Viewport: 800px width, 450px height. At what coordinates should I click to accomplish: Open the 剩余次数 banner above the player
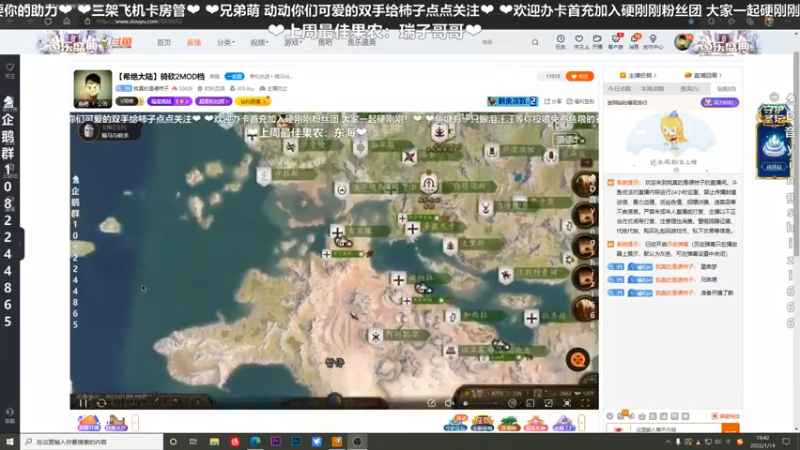(x=512, y=102)
